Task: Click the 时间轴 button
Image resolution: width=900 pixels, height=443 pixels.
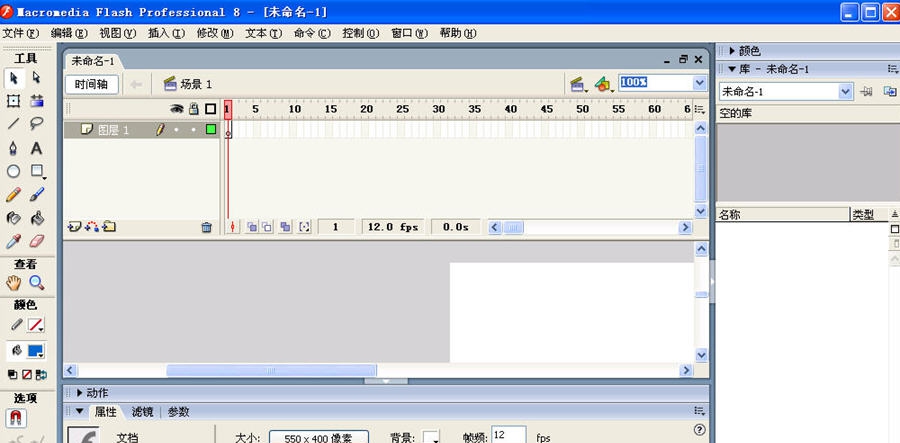Action: pyautogui.click(x=92, y=84)
